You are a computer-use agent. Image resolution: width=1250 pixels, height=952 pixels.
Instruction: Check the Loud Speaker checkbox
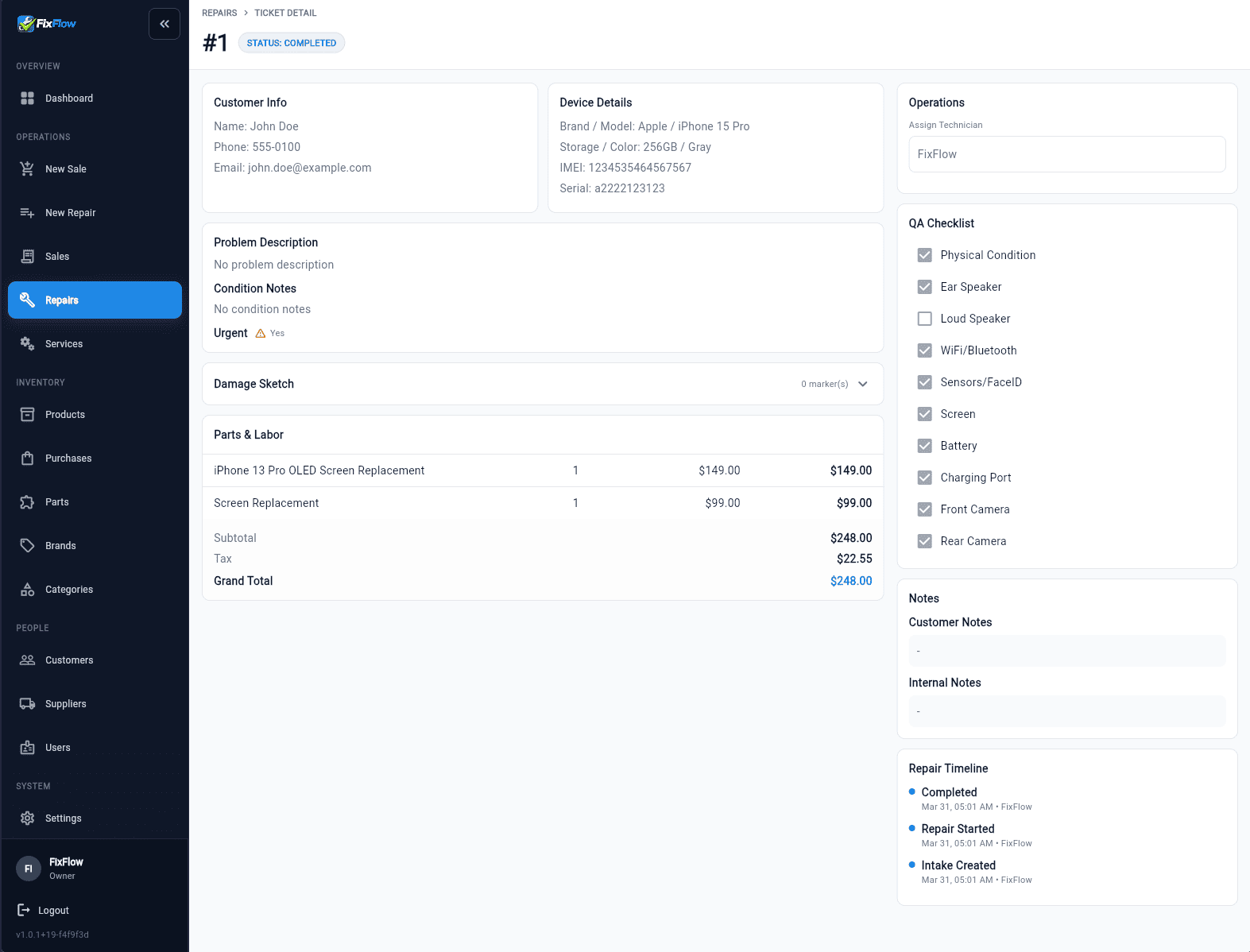[924, 319]
